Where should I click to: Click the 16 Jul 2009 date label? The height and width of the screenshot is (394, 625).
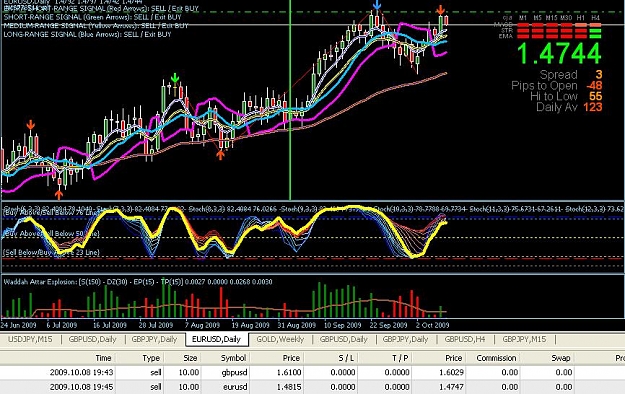pos(109,325)
